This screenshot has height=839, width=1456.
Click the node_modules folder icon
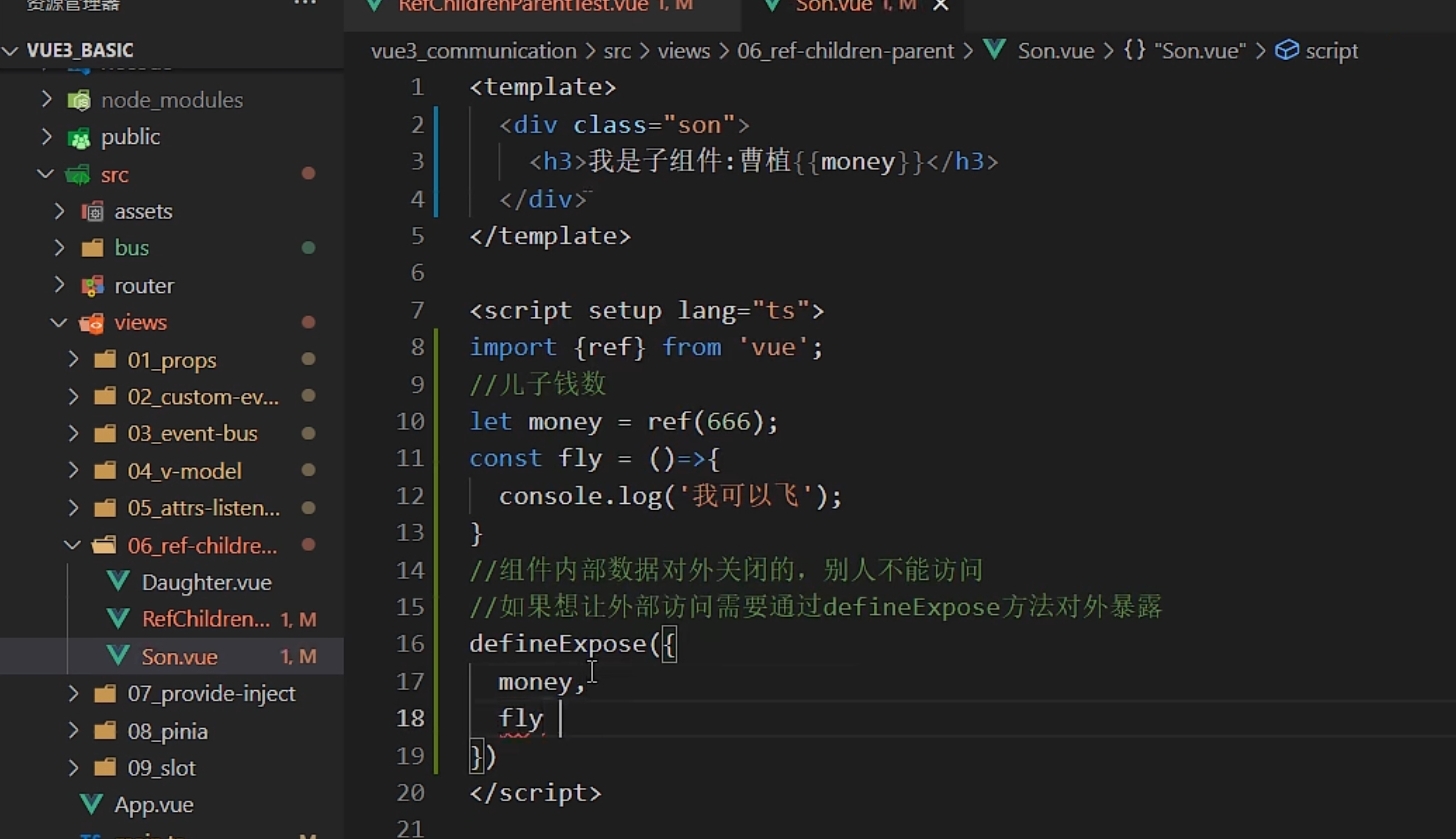click(x=78, y=100)
